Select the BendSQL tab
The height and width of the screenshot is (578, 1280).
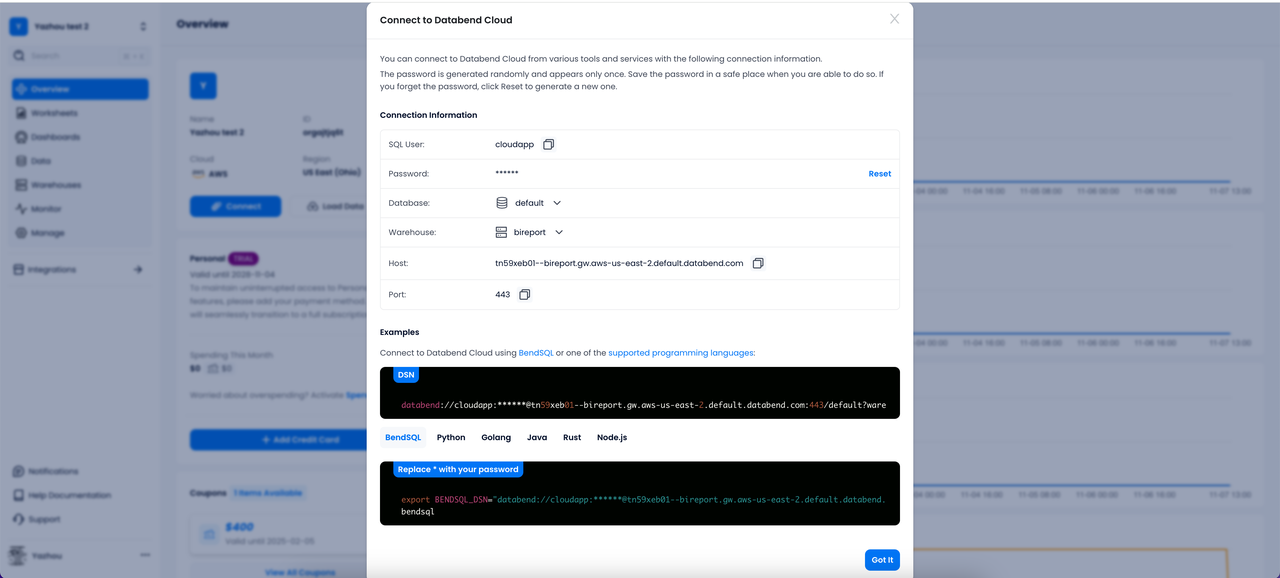[403, 437]
